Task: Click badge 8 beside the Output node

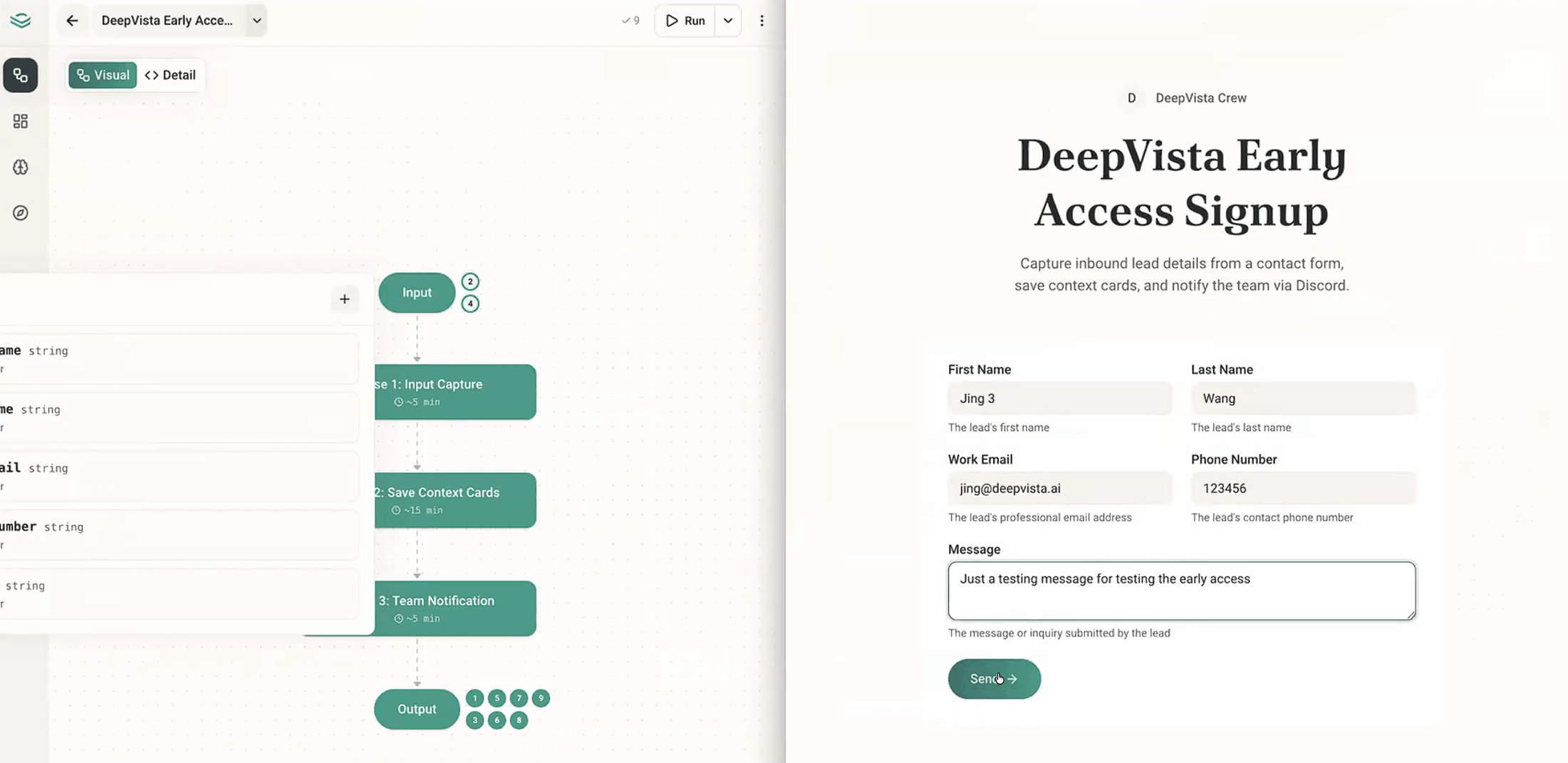Action: click(x=519, y=720)
